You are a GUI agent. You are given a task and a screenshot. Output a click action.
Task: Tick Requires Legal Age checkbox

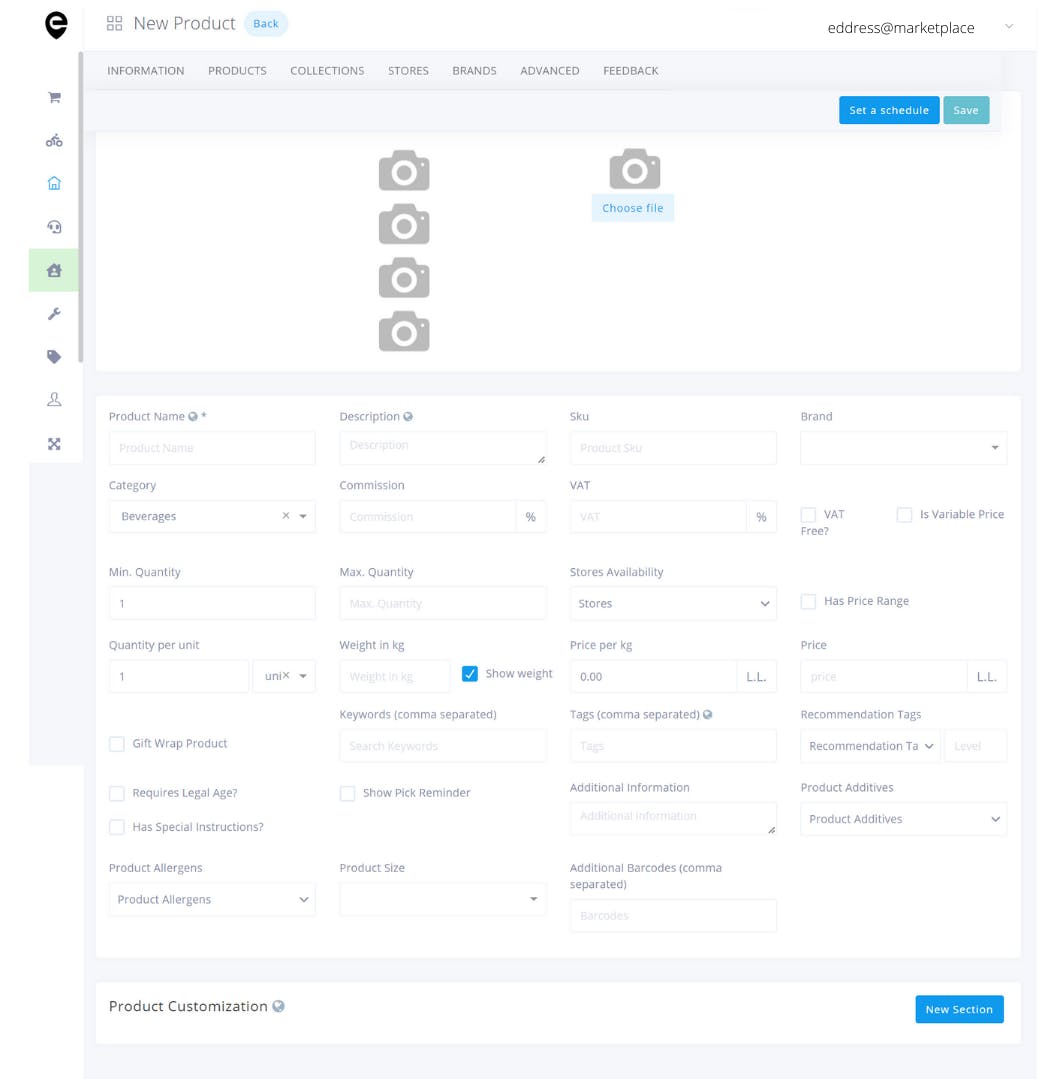117,793
